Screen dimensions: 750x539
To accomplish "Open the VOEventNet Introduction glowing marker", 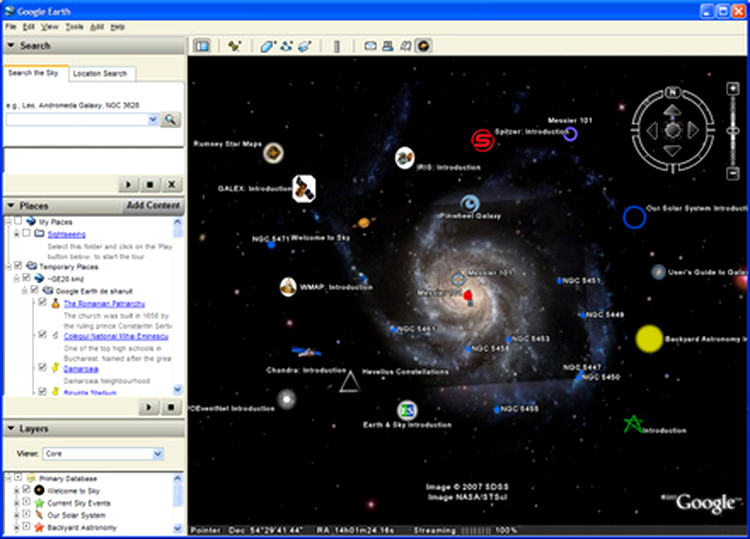I will [x=287, y=399].
